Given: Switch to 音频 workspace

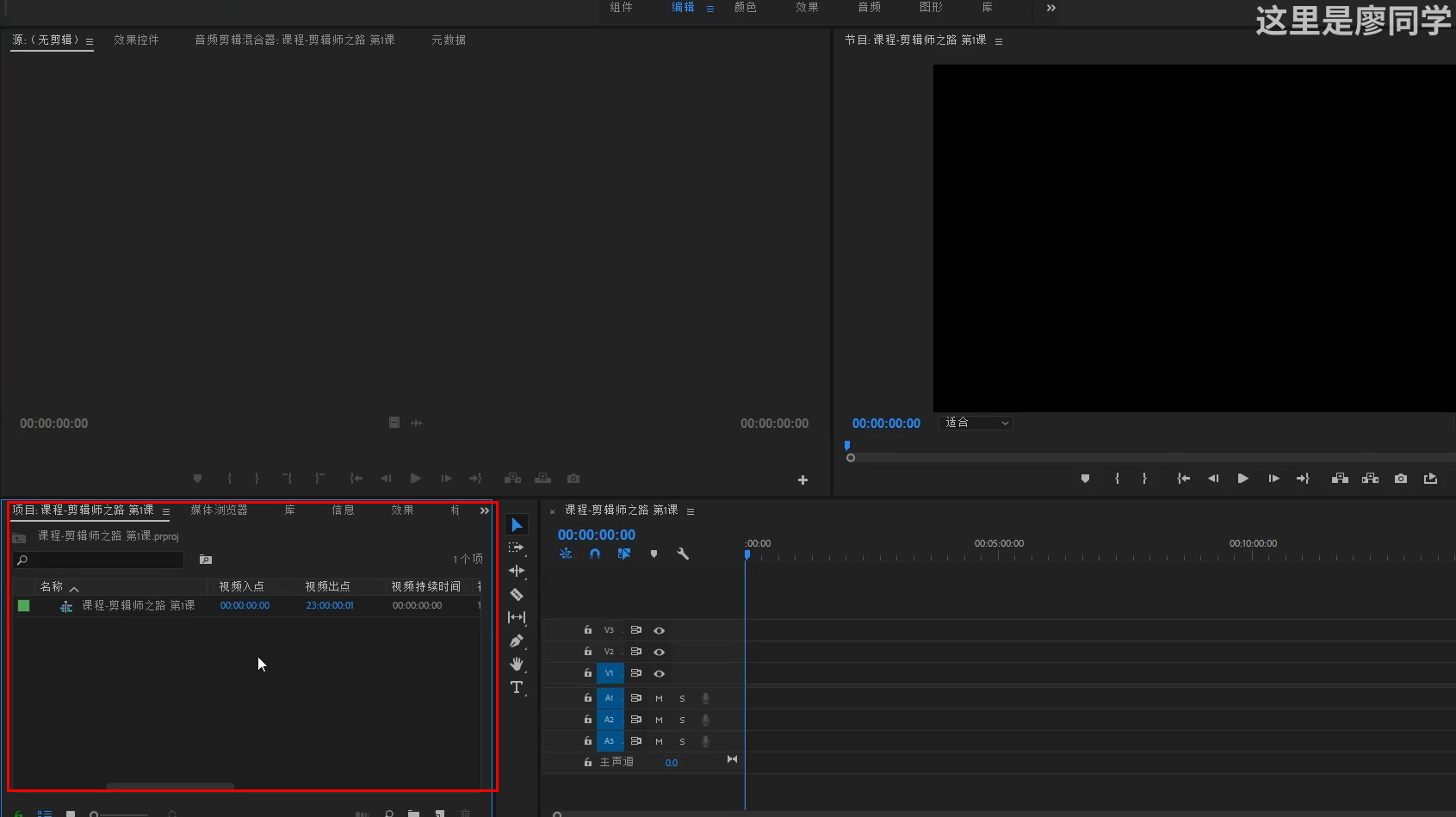Looking at the screenshot, I should click(869, 7).
